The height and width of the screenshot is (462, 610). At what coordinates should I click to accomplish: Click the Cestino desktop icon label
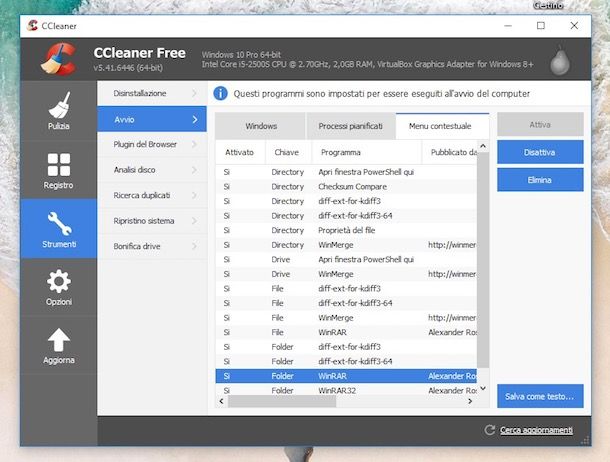tap(549, 5)
